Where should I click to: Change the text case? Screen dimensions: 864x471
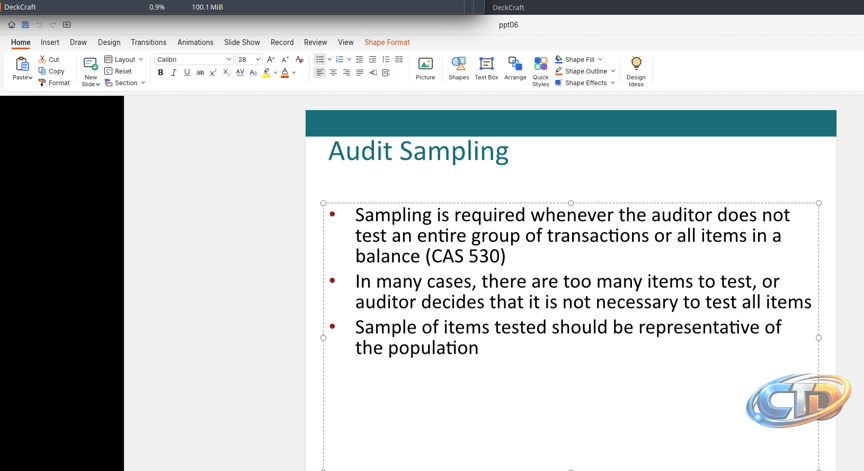(253, 73)
